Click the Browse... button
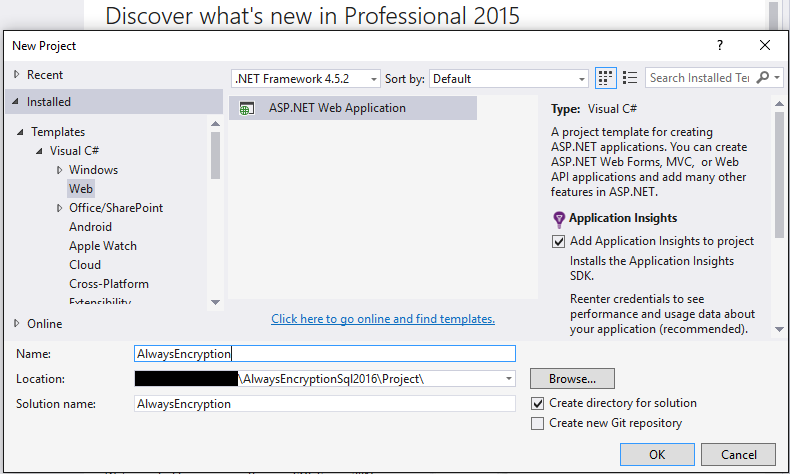790x474 pixels. (x=572, y=379)
